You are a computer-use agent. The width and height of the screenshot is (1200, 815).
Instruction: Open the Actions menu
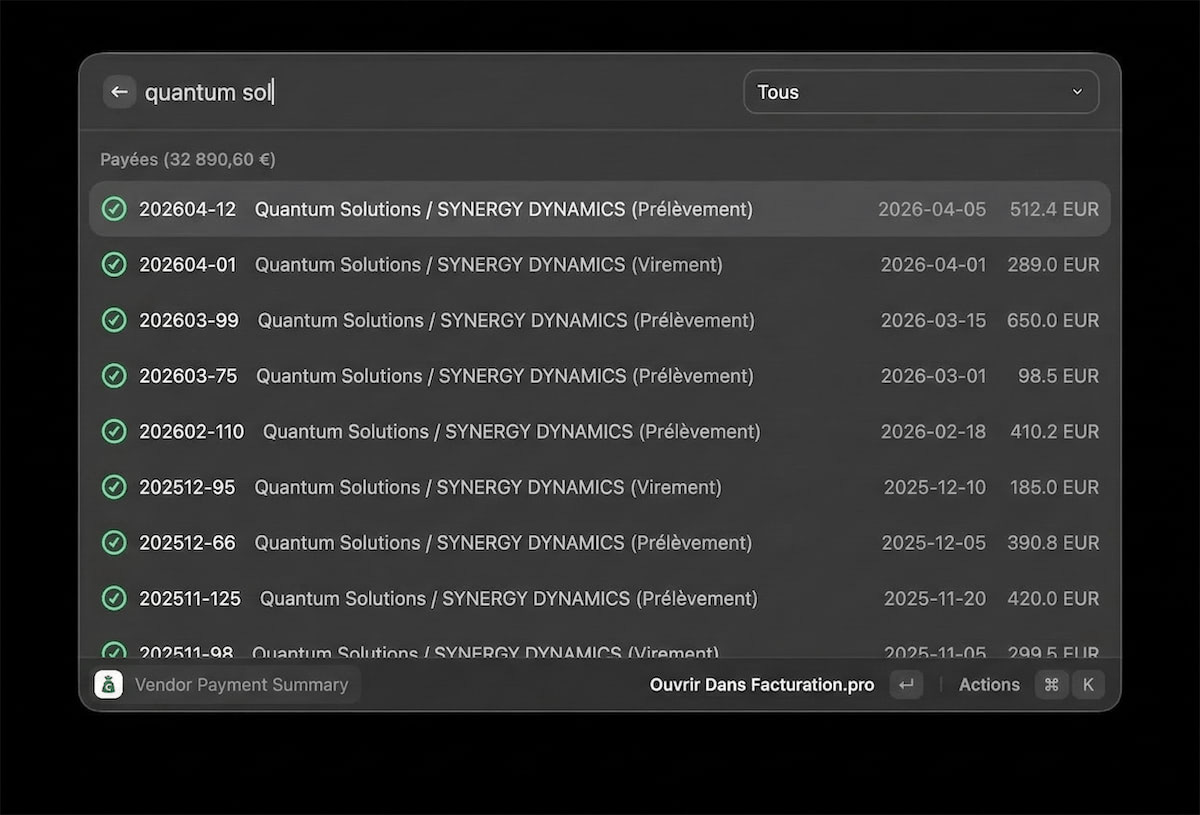989,685
